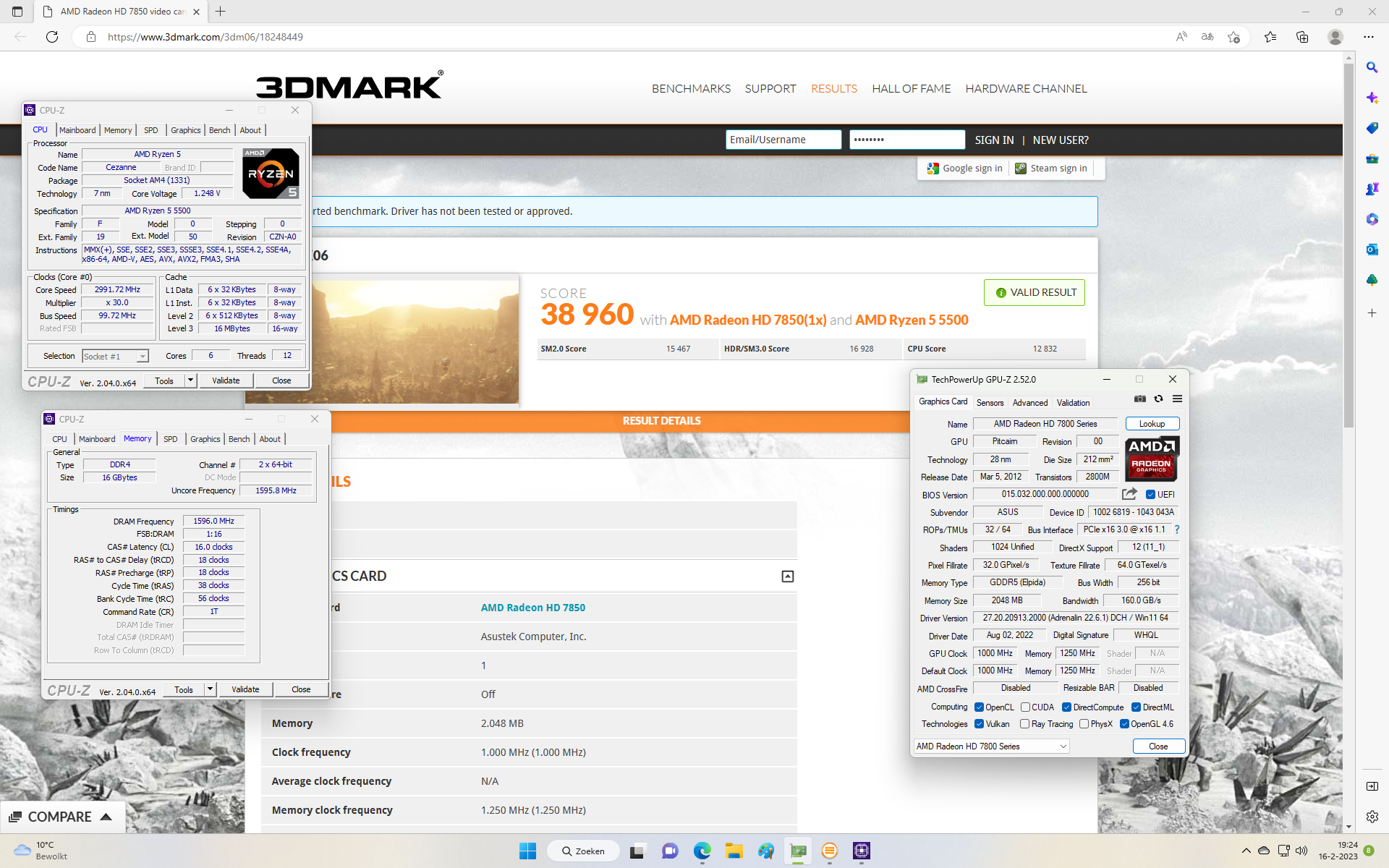Viewport: 1389px width, 868px height.
Task: Click the Steam sign in button
Action: tap(1051, 169)
